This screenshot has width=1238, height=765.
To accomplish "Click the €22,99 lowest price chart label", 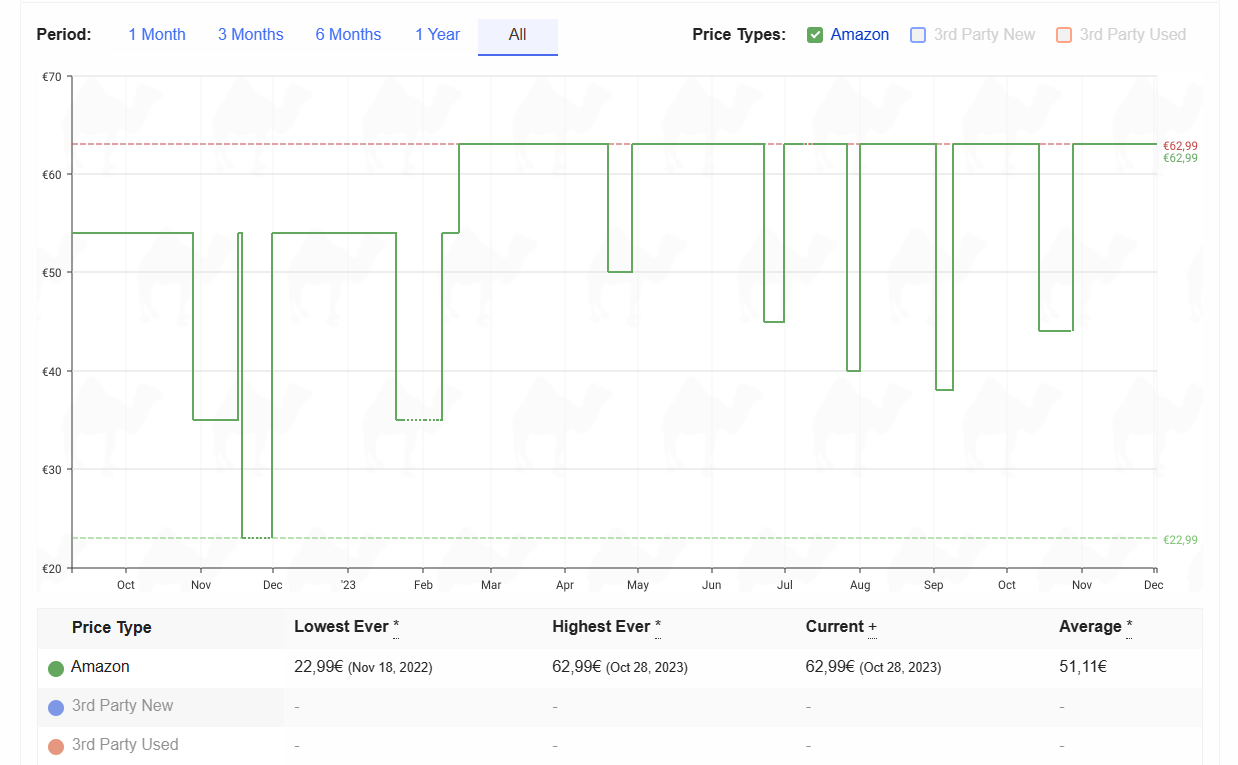I will coord(1180,540).
